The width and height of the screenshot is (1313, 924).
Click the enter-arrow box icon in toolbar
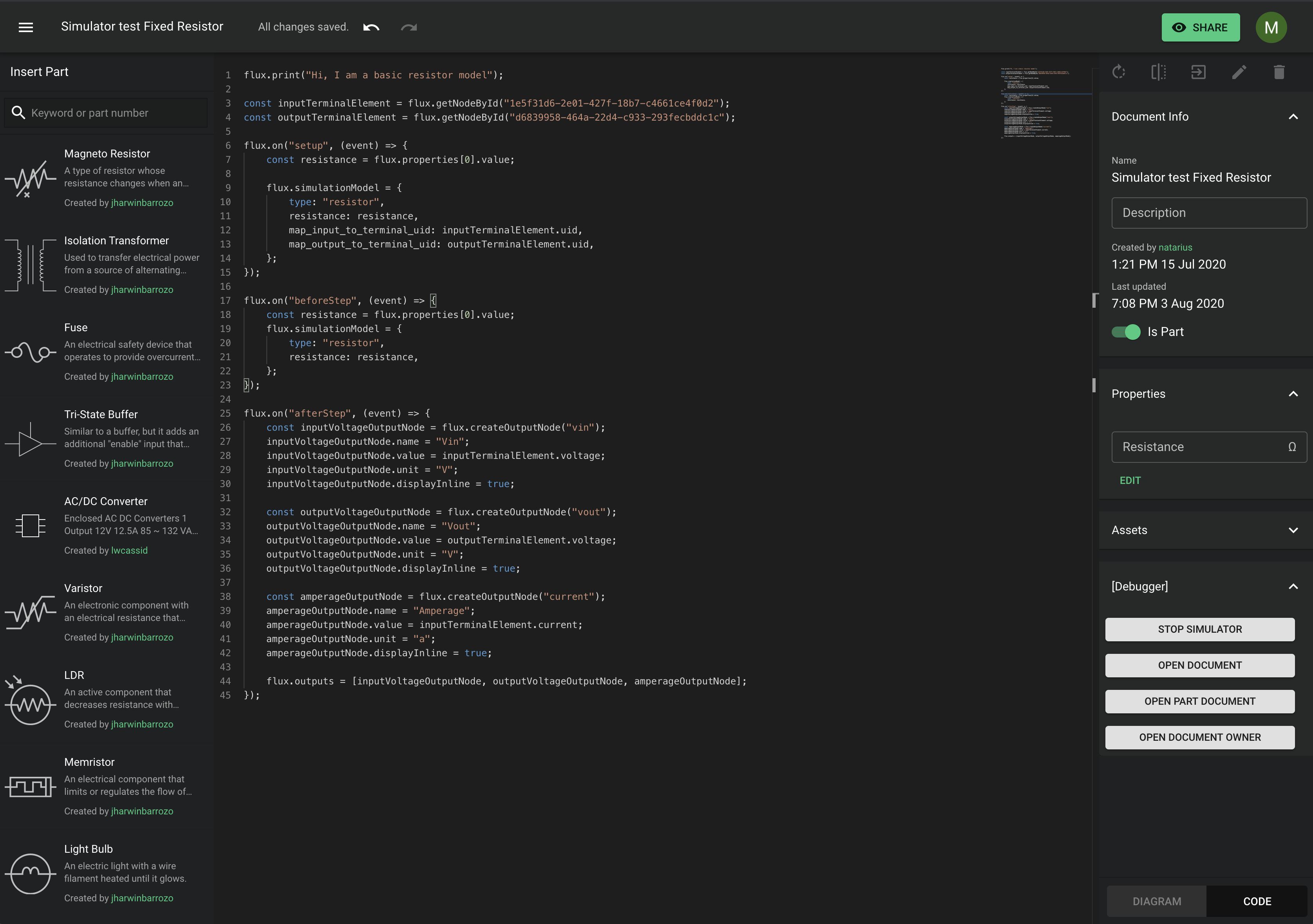1198,72
